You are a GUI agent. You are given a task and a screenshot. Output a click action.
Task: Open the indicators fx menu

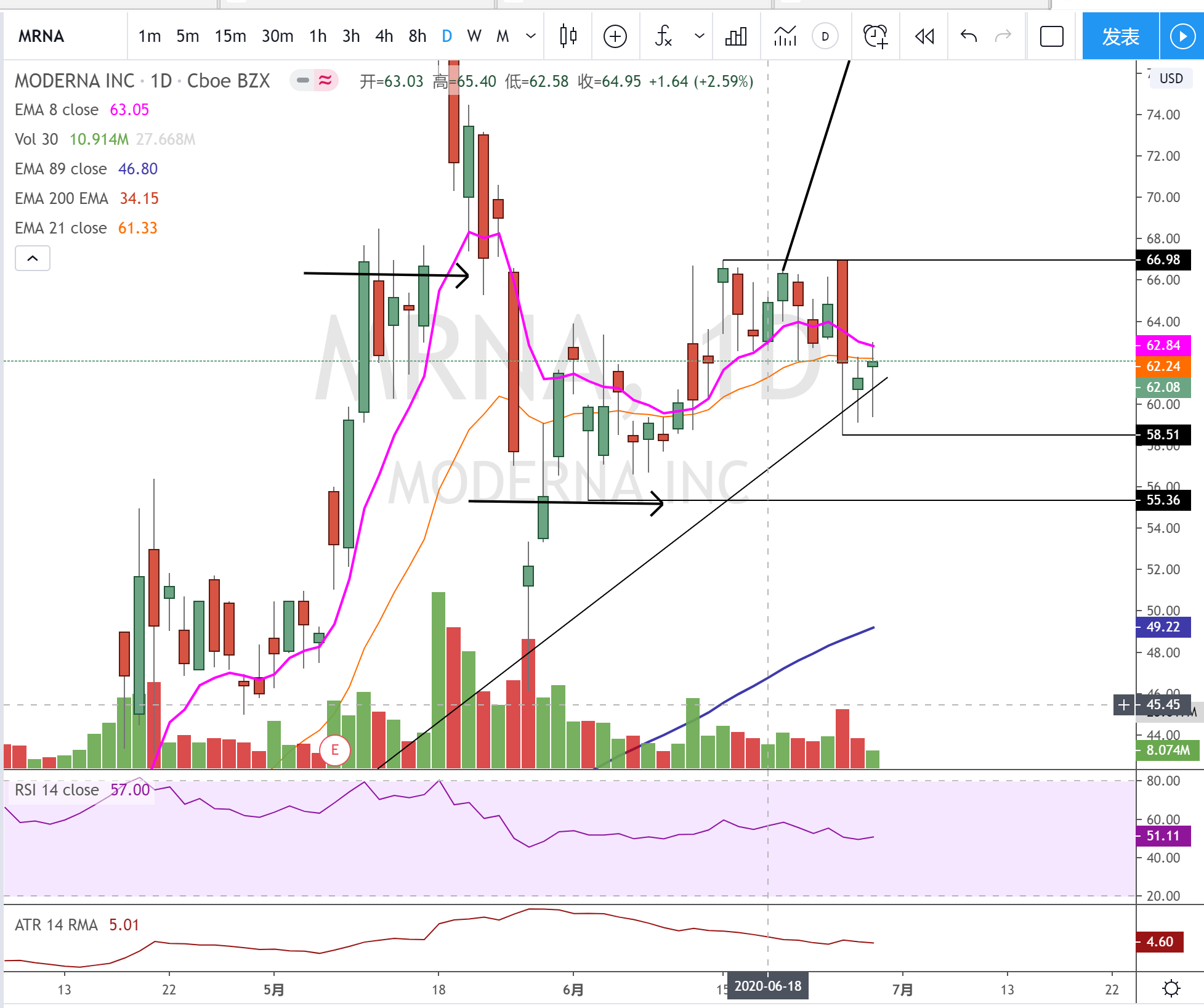coord(663,36)
